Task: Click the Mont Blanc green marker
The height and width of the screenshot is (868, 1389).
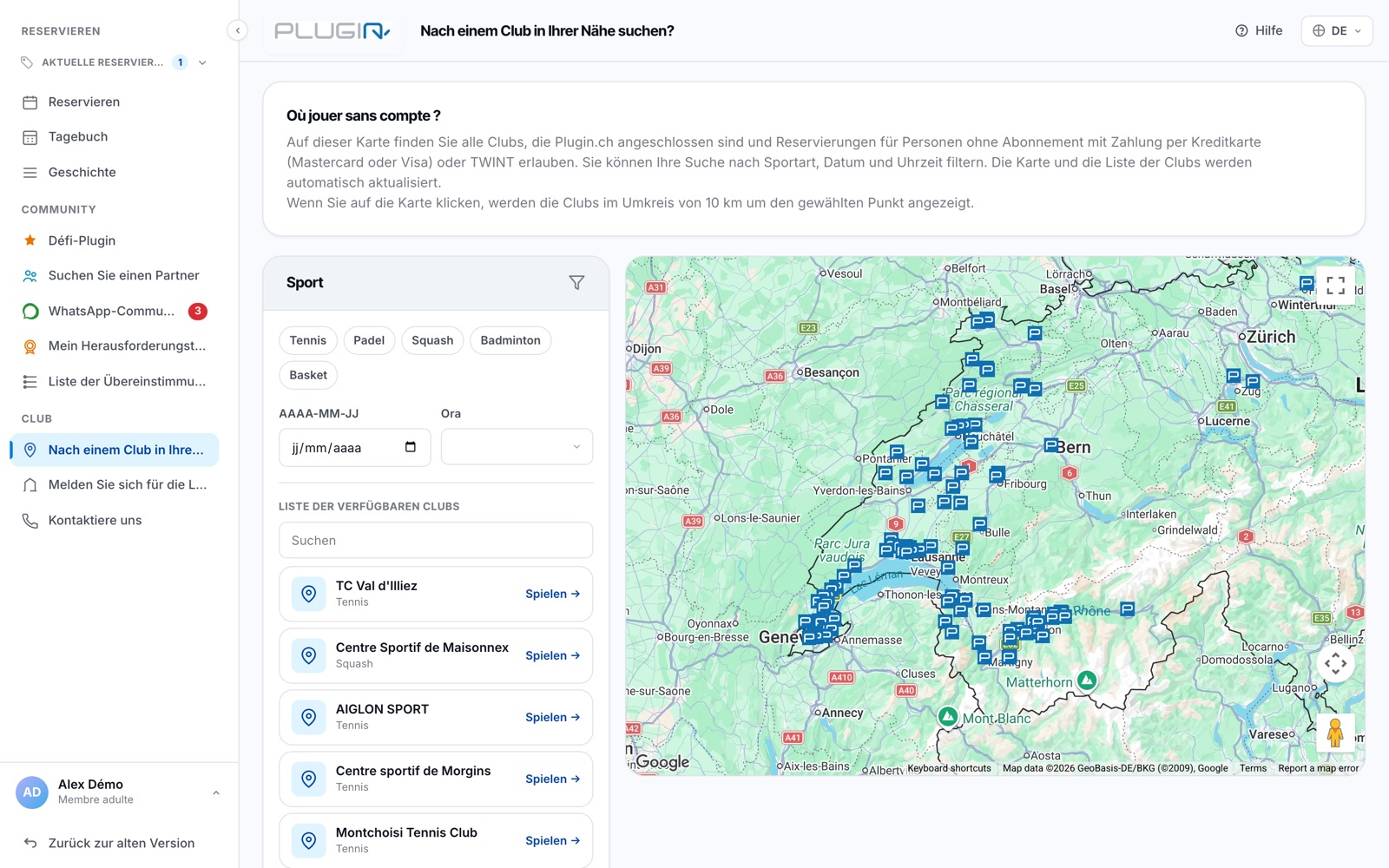Action: pyautogui.click(x=948, y=716)
